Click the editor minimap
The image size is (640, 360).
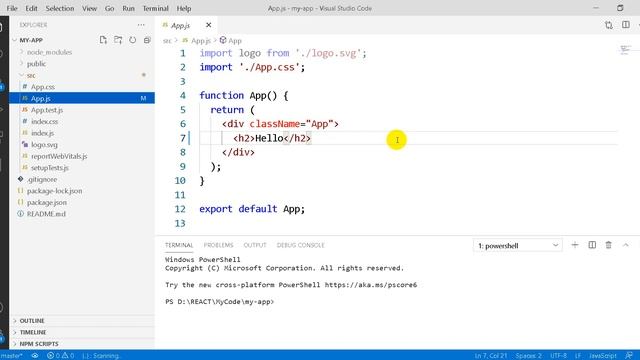(625, 51)
